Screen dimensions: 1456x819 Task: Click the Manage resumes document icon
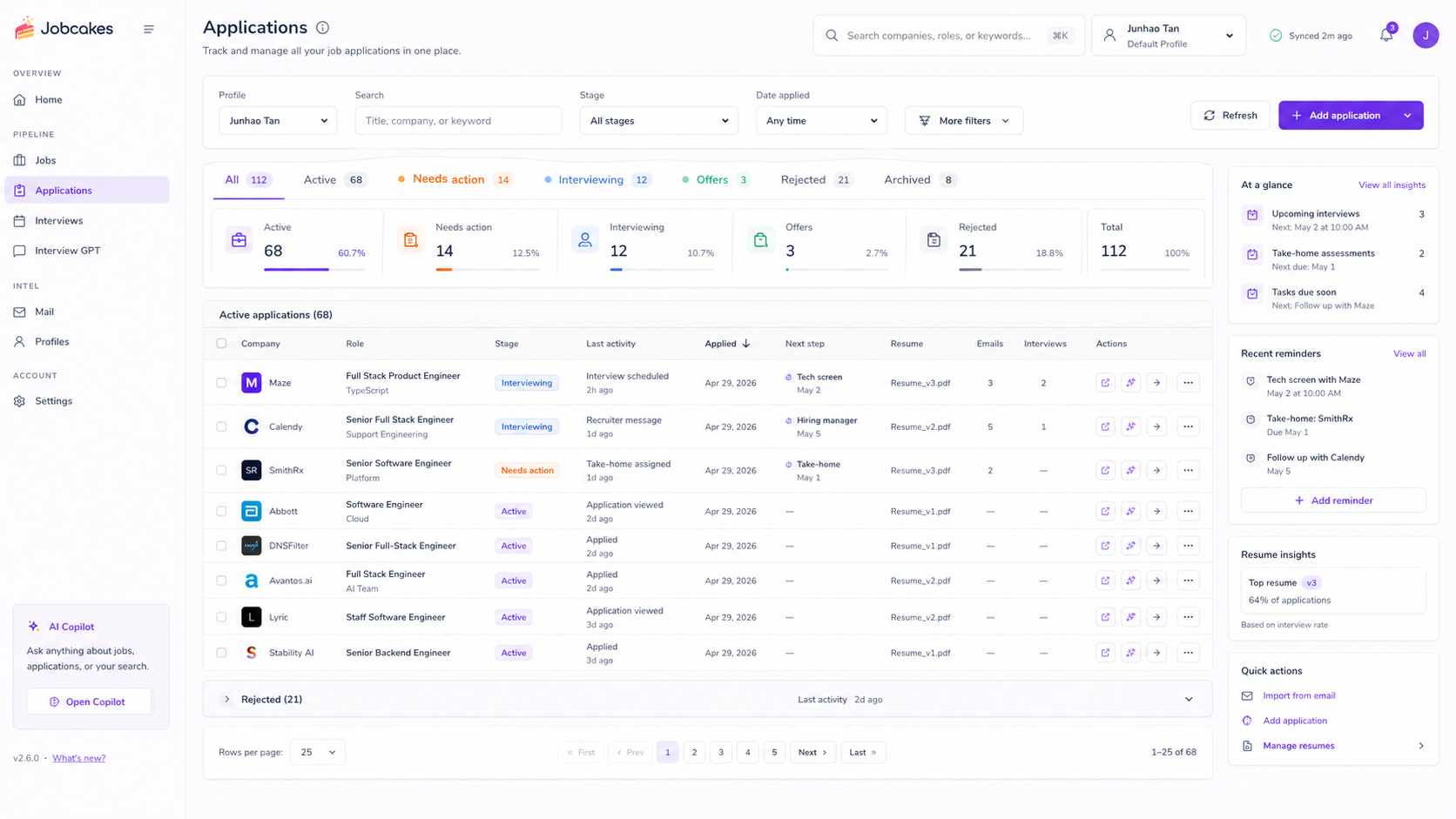point(1247,746)
